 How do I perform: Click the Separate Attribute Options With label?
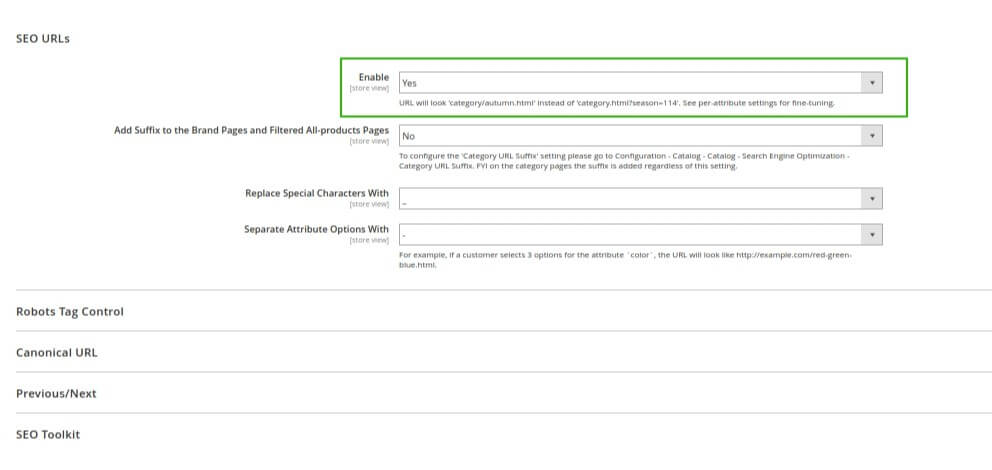tap(316, 229)
